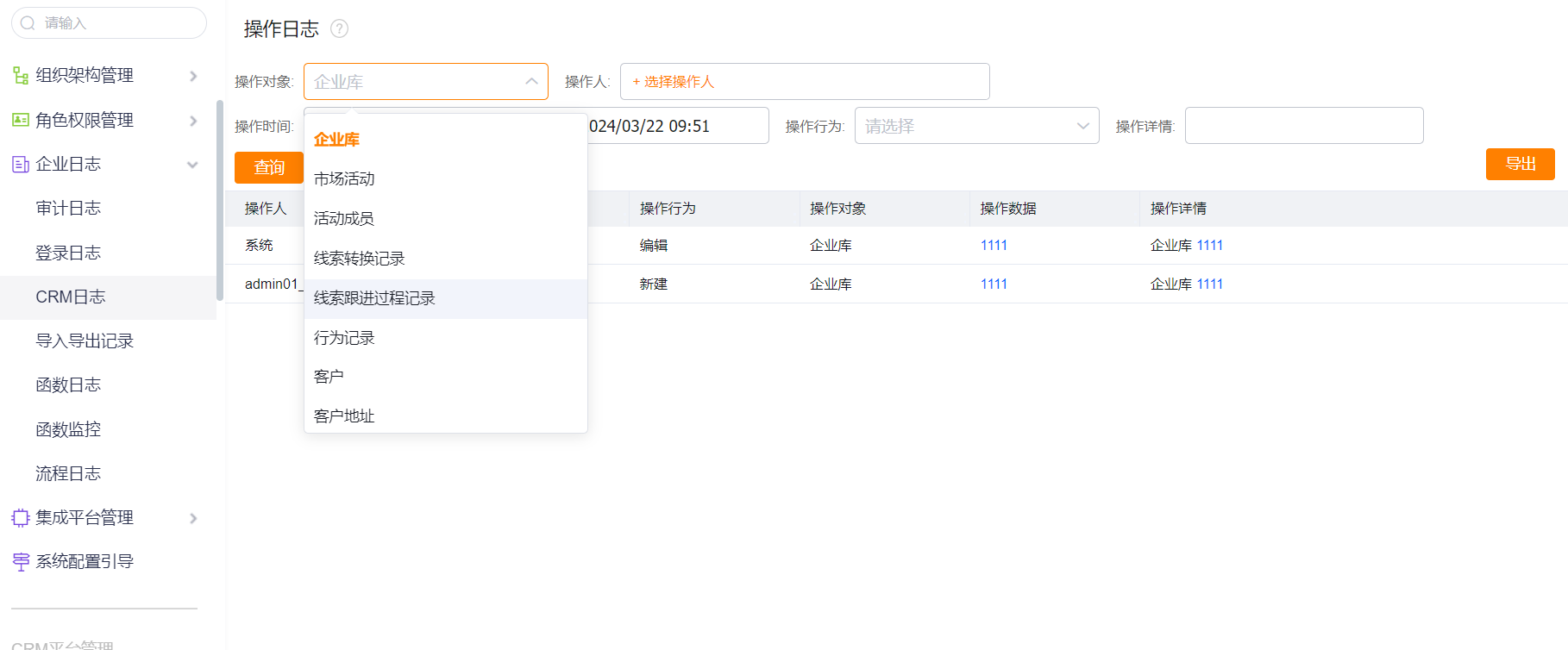Viewport: 1568px width, 650px height.
Task: Click the 编辑 action cell
Action: 654,246
